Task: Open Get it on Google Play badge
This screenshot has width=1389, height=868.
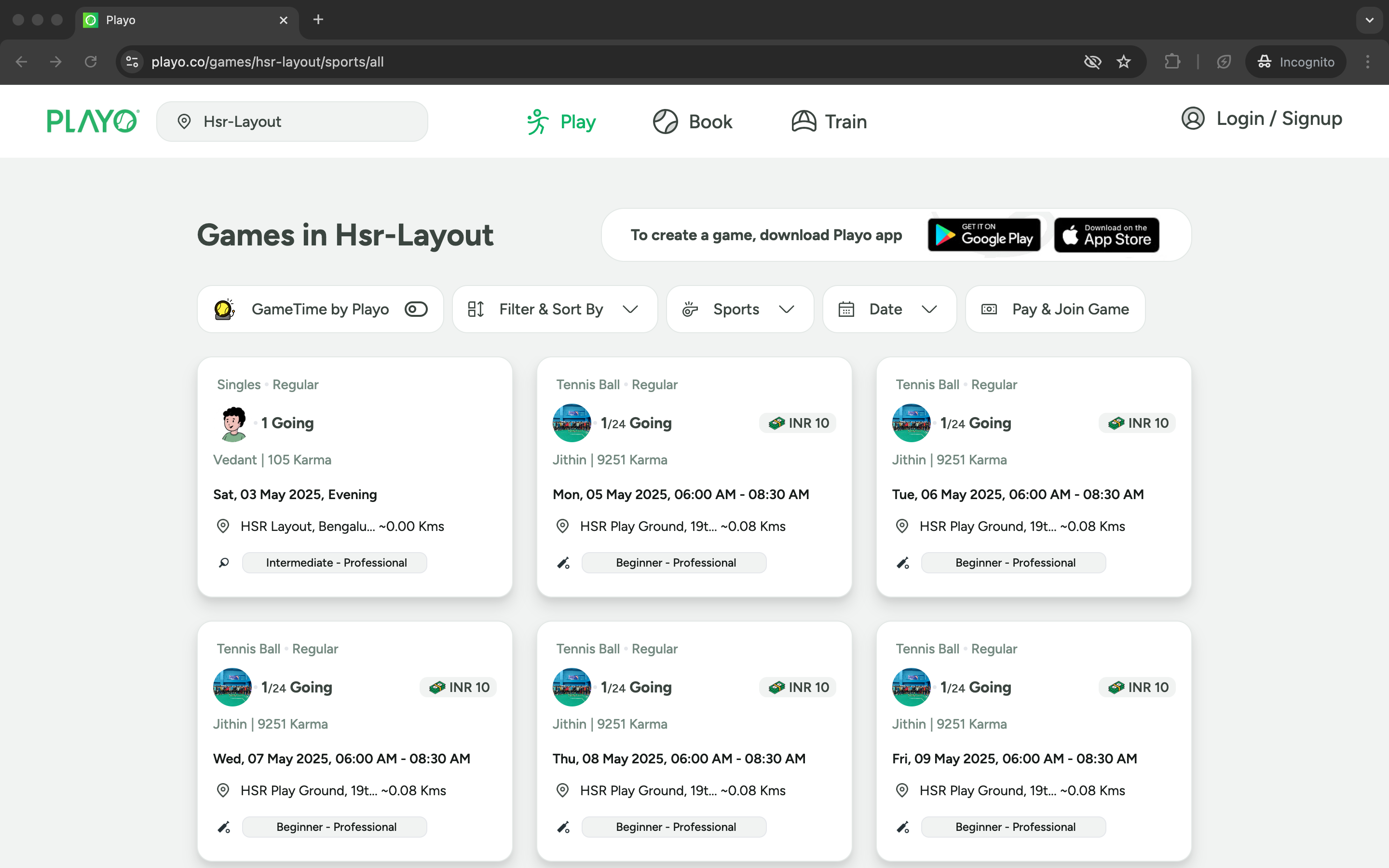Action: (x=984, y=235)
